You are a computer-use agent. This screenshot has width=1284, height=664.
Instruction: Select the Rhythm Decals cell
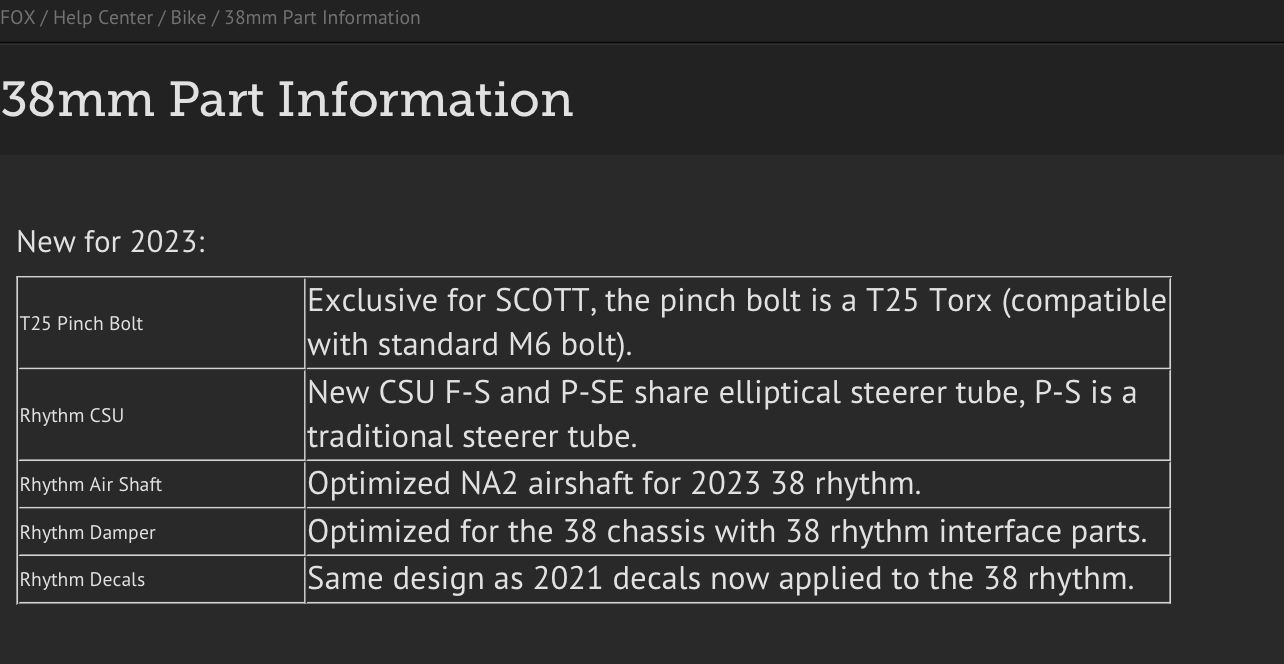pos(161,579)
